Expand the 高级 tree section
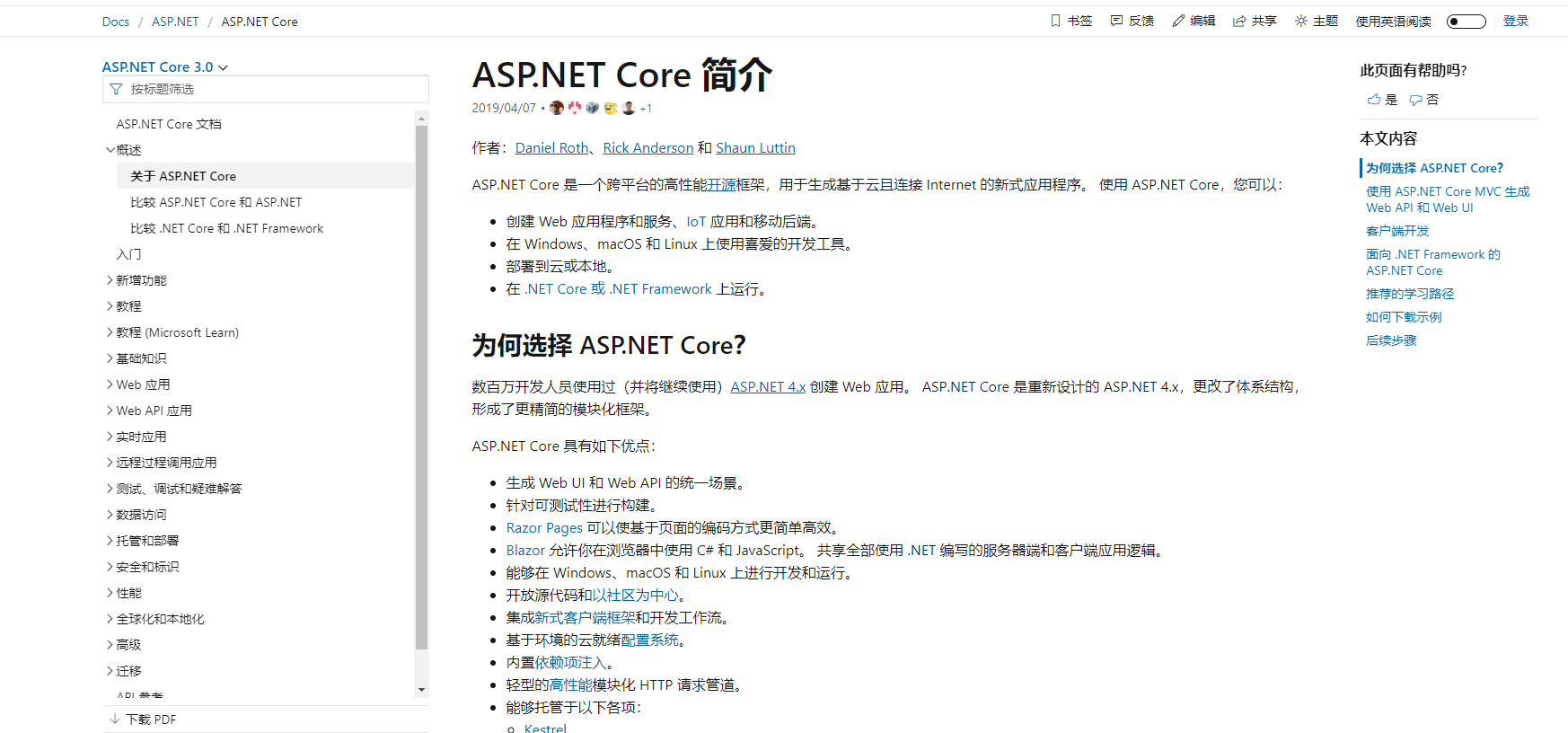1568x733 pixels. tap(110, 645)
